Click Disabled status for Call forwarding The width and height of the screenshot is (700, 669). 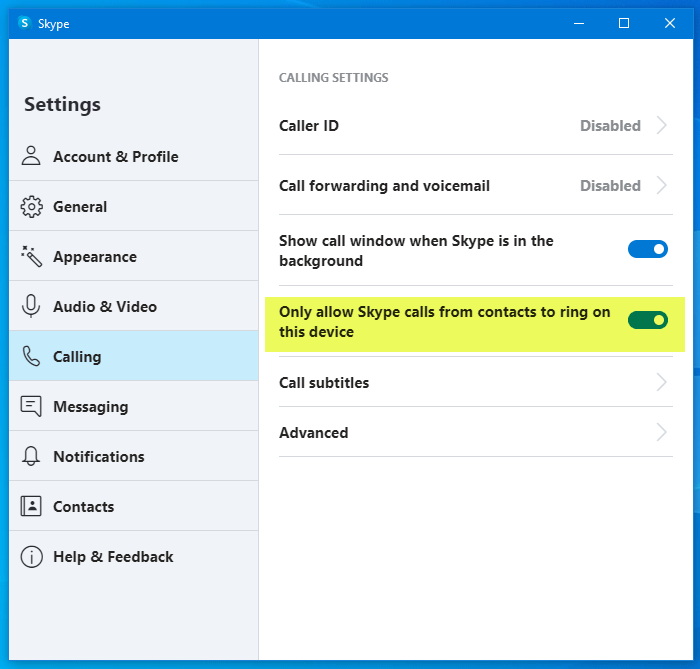(x=610, y=186)
